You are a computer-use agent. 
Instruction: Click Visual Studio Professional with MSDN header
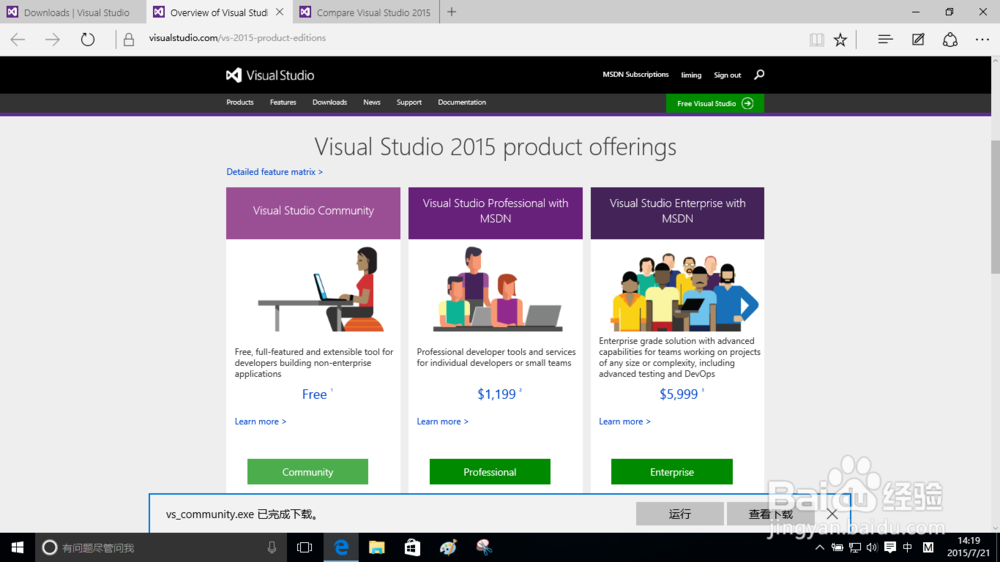click(x=496, y=213)
